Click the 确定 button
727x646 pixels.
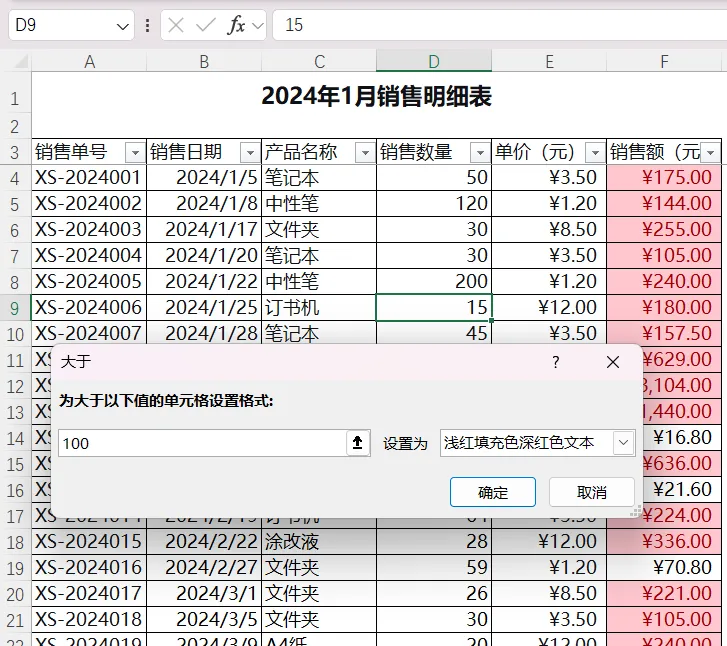493,492
